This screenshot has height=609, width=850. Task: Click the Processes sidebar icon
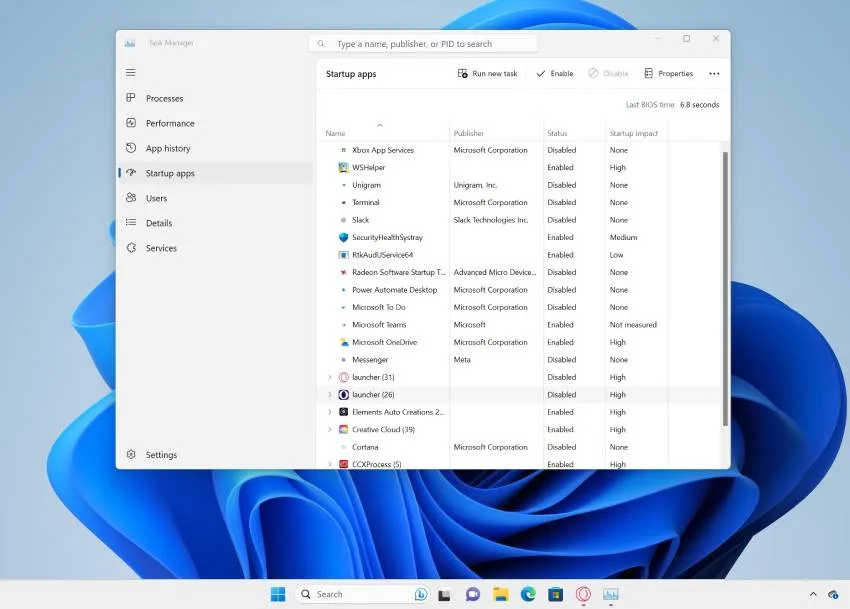tap(131, 98)
